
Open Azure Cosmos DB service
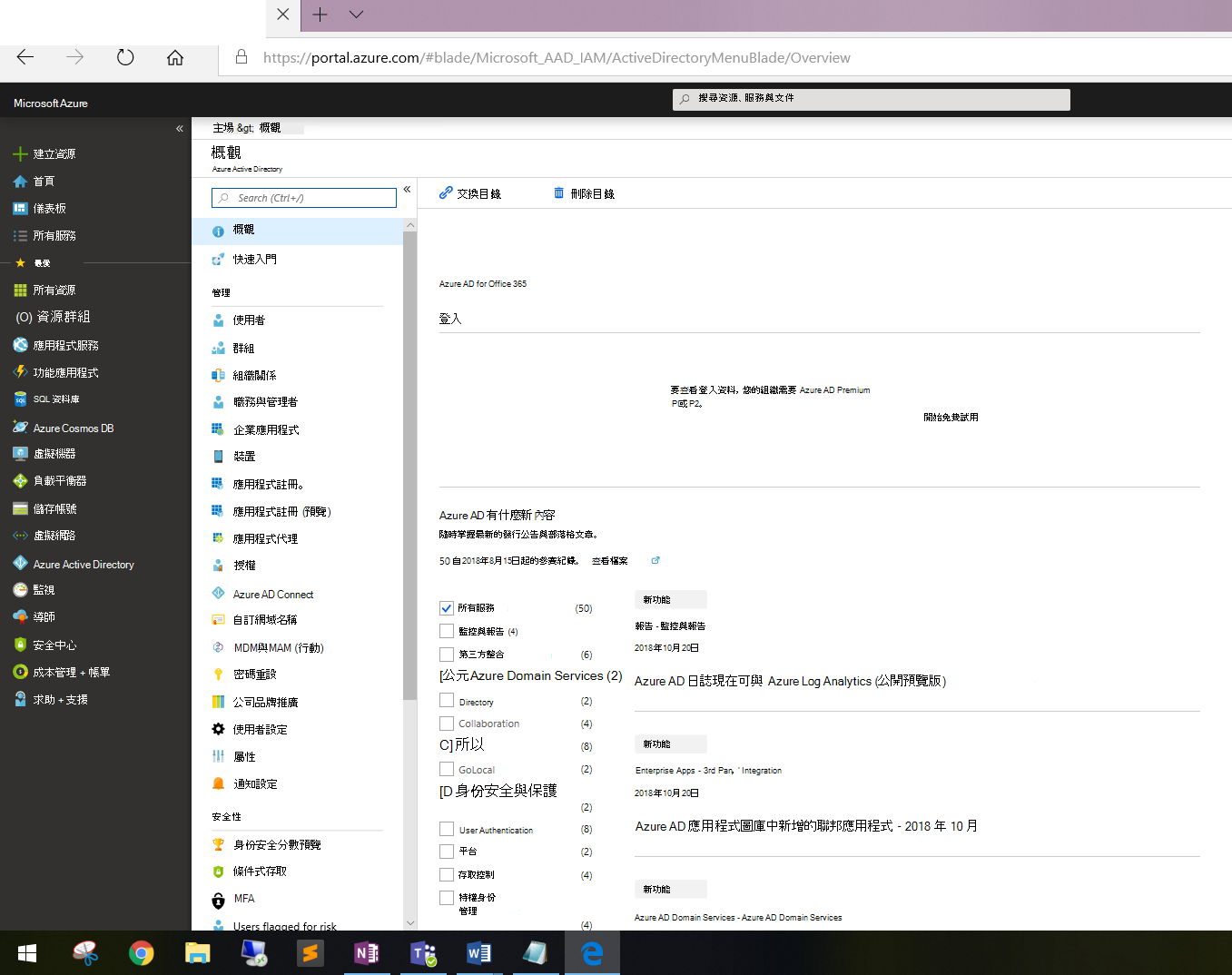tap(74, 427)
